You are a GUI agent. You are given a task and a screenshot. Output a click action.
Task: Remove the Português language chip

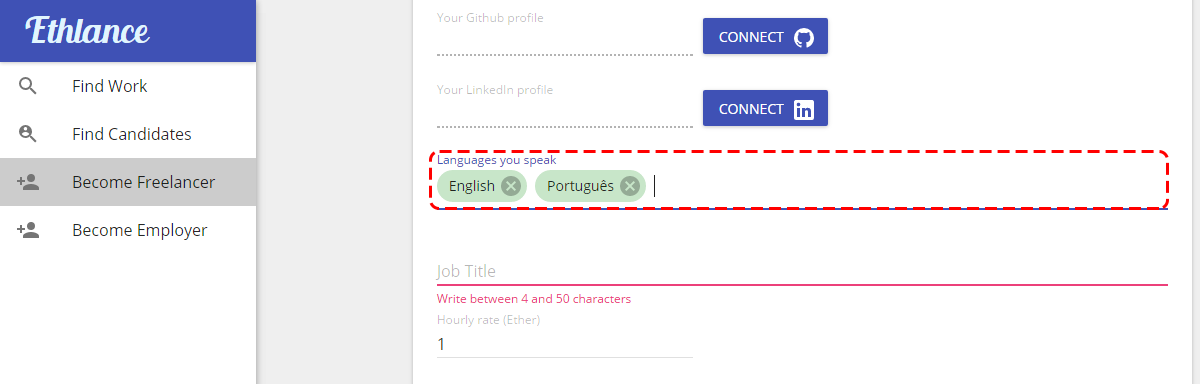[x=630, y=185]
